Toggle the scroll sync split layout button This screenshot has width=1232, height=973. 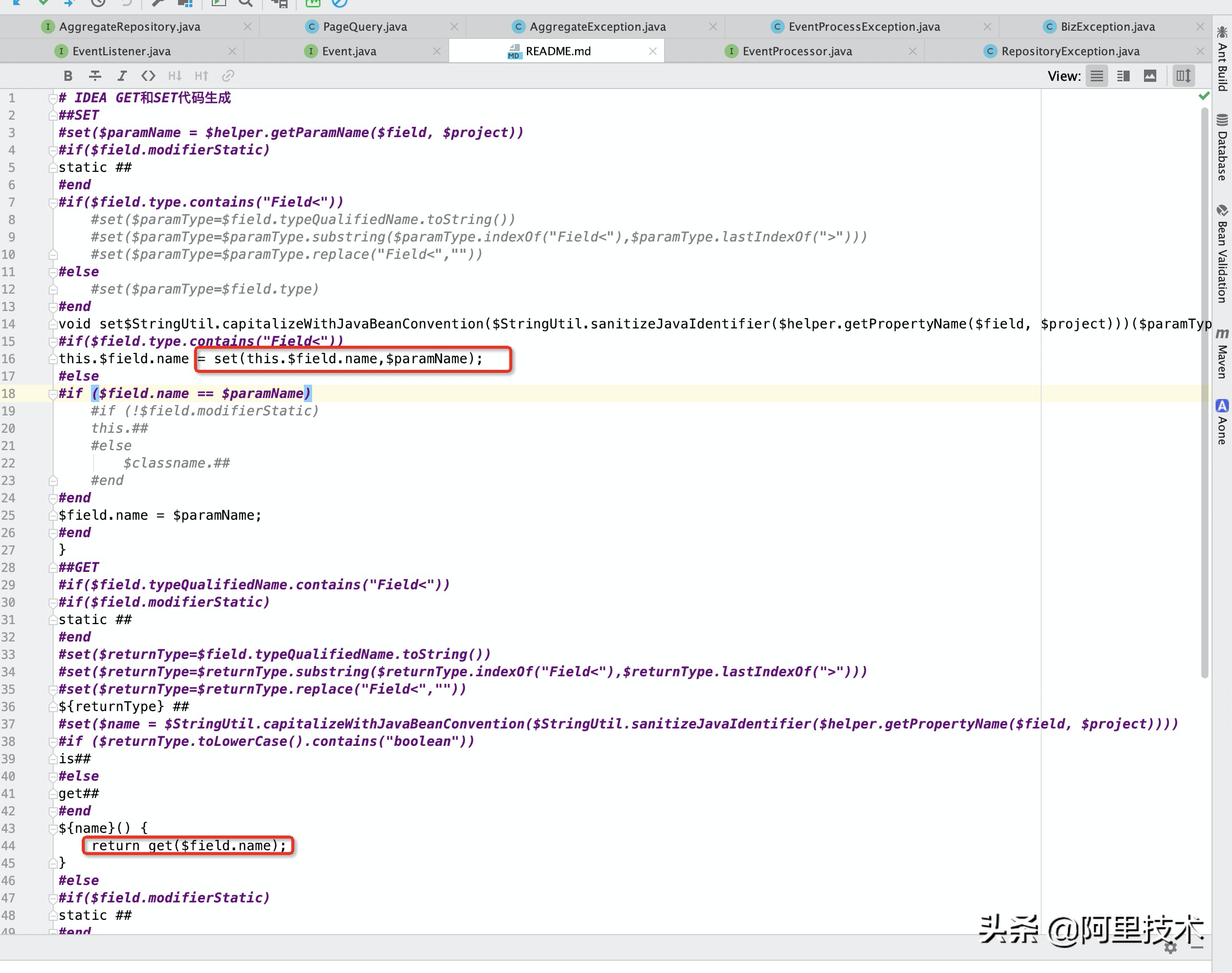coord(1183,76)
